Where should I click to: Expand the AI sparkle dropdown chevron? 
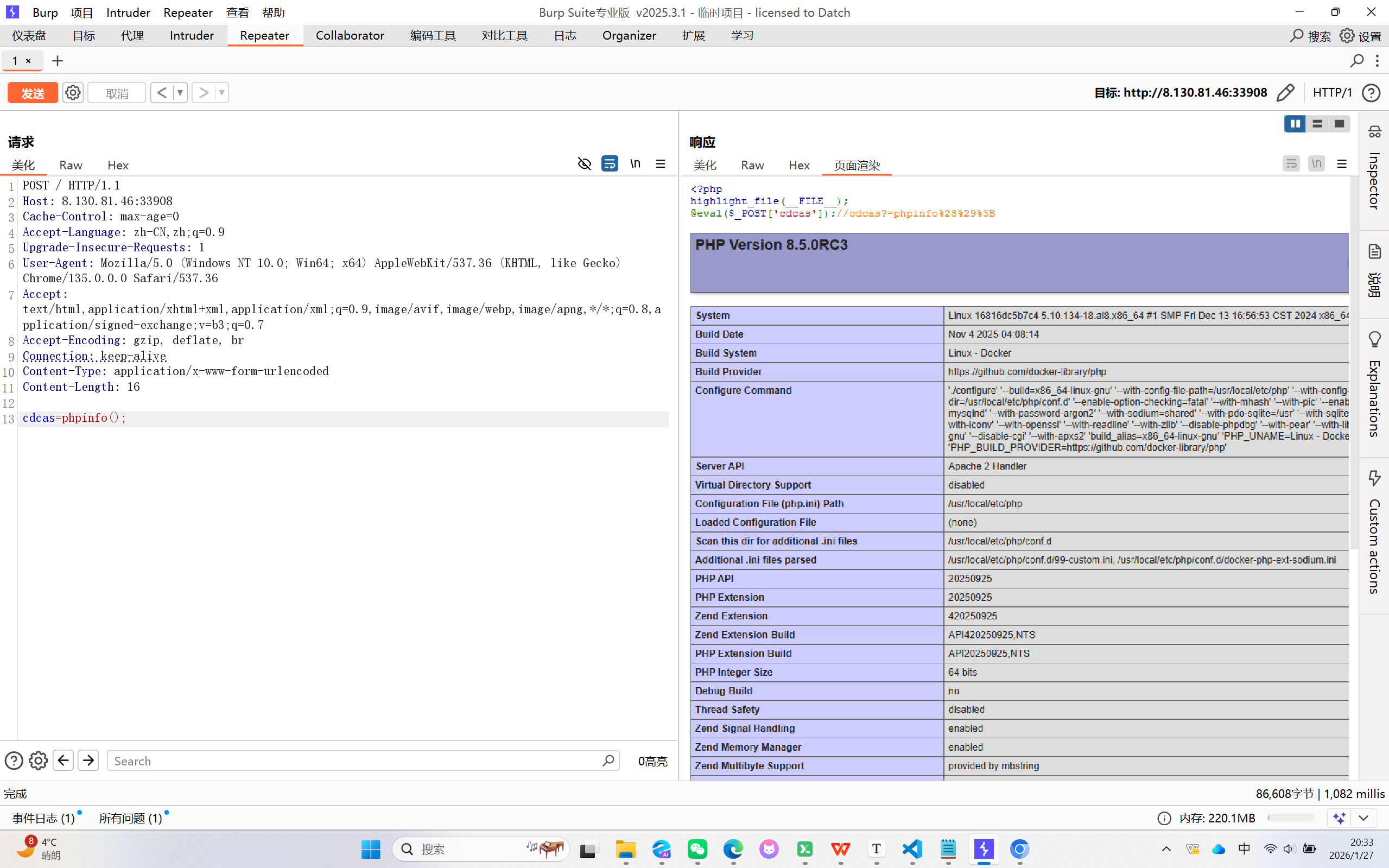[x=1363, y=818]
